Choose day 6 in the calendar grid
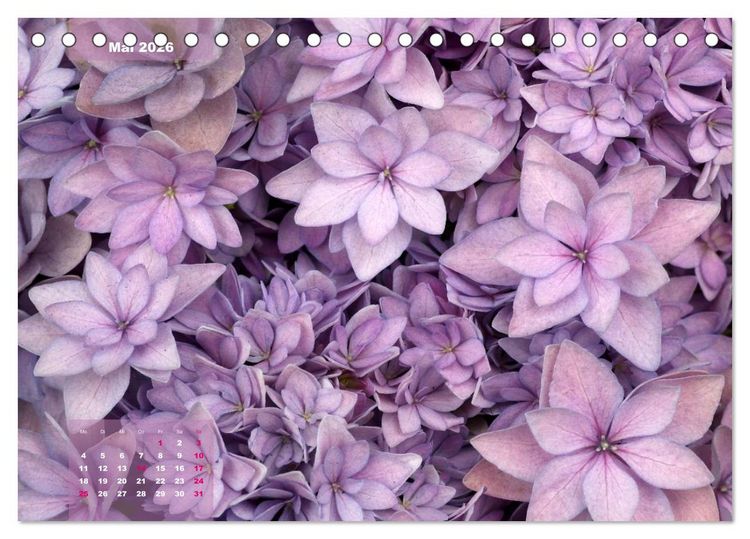The height and width of the screenshot is (539, 750). [x=122, y=456]
